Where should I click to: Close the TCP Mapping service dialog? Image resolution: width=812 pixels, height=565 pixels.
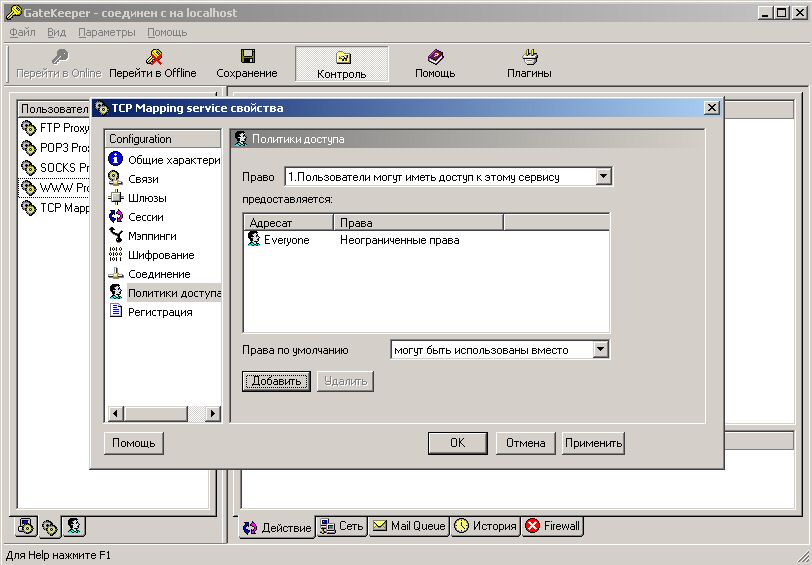coord(712,108)
